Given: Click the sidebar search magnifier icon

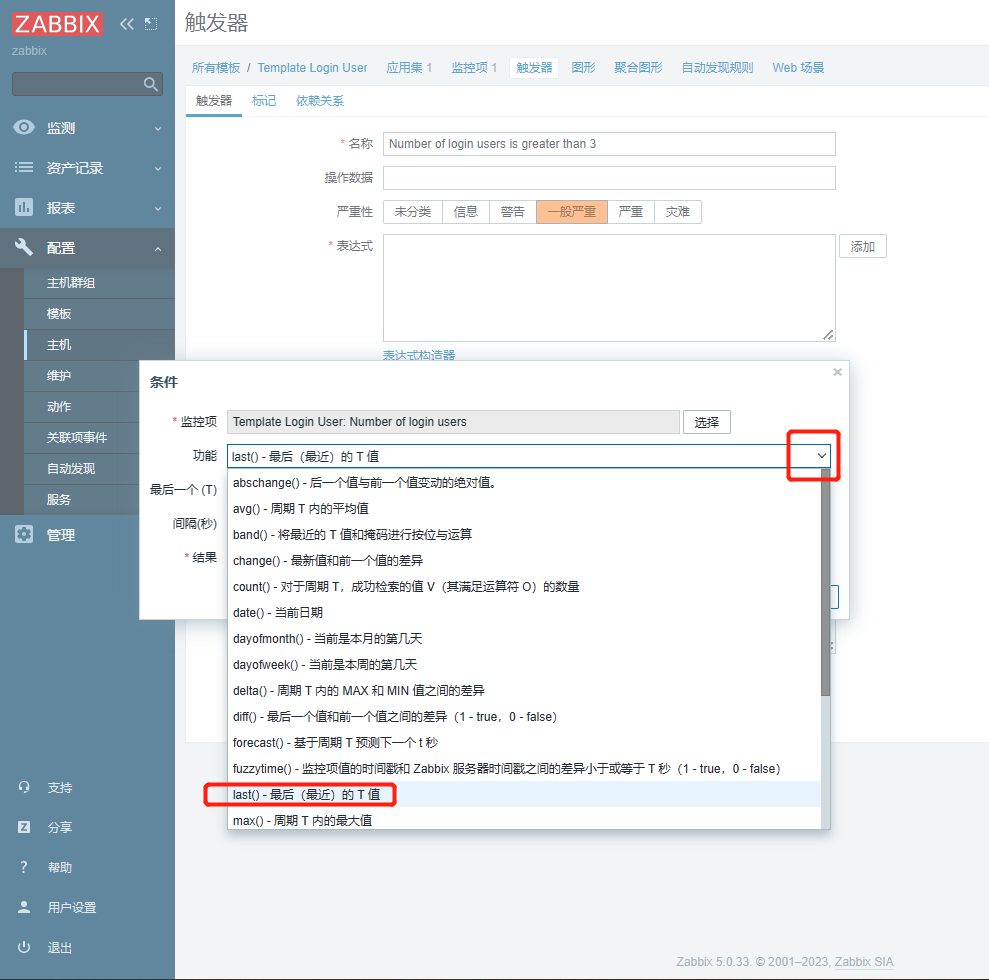Looking at the screenshot, I should point(150,84).
